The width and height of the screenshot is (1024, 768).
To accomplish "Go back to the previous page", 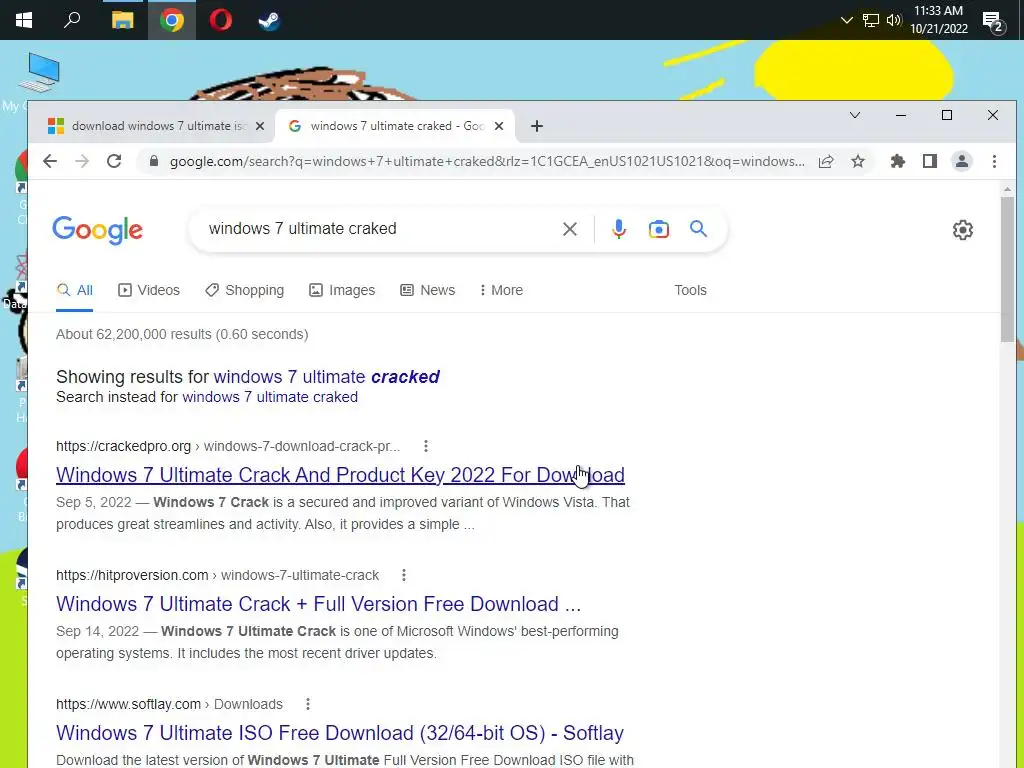I will pyautogui.click(x=50, y=161).
